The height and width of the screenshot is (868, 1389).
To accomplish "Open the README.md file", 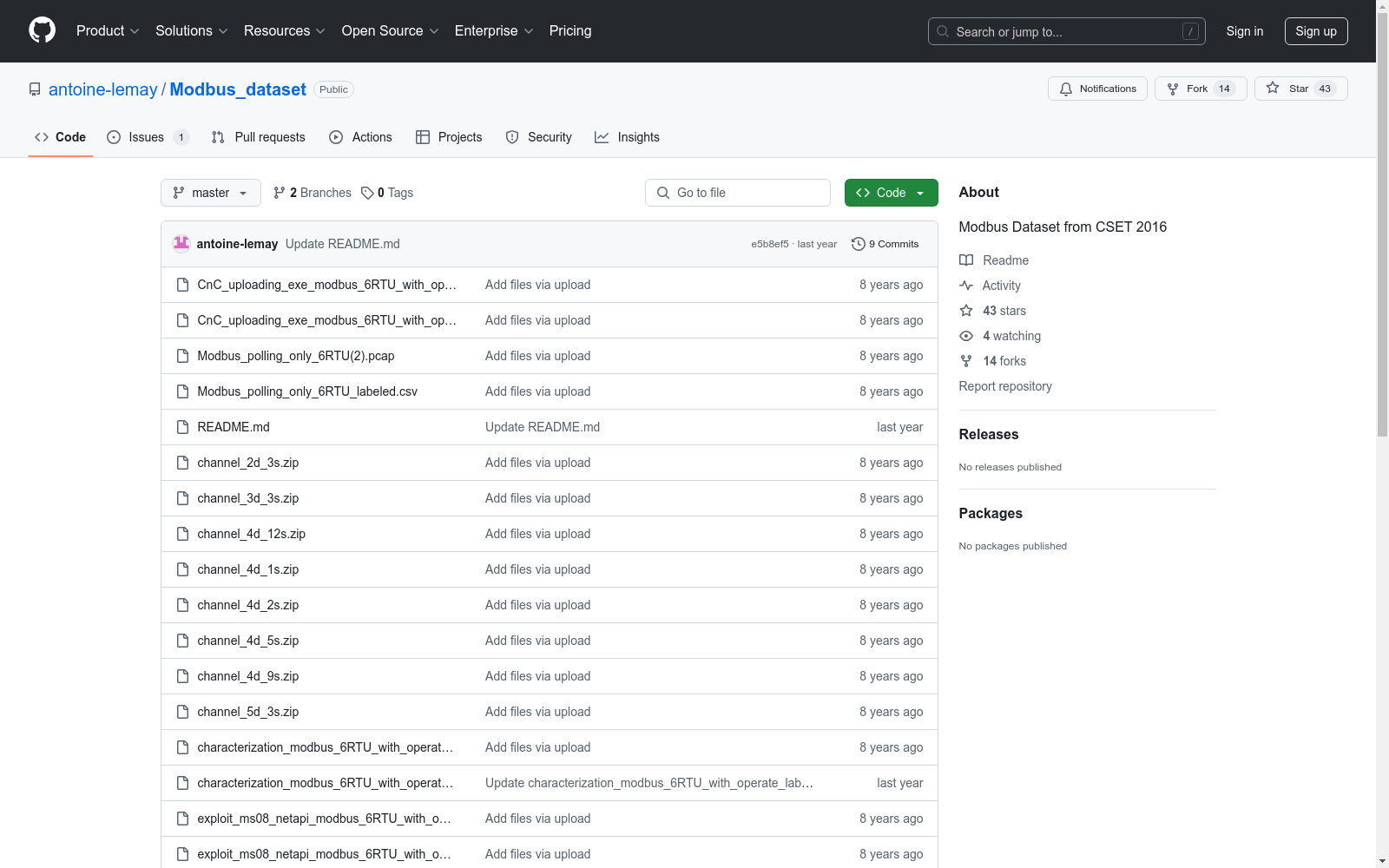I will tap(234, 427).
